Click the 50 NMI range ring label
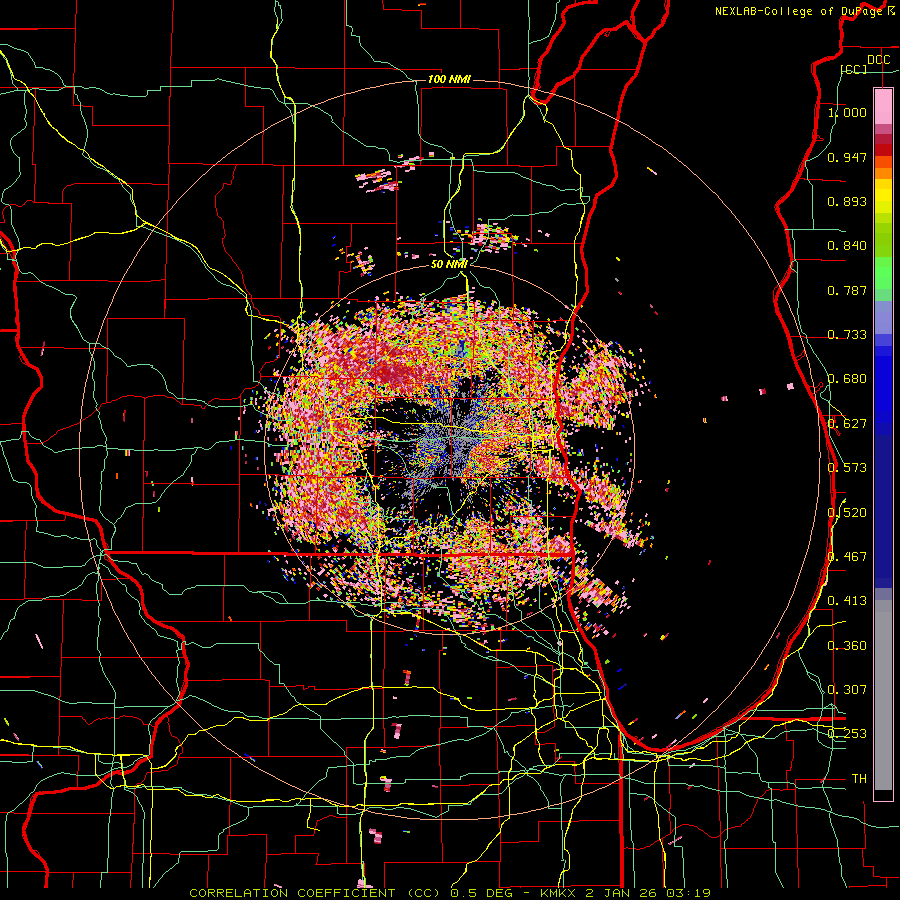This screenshot has width=900, height=900. point(449,265)
